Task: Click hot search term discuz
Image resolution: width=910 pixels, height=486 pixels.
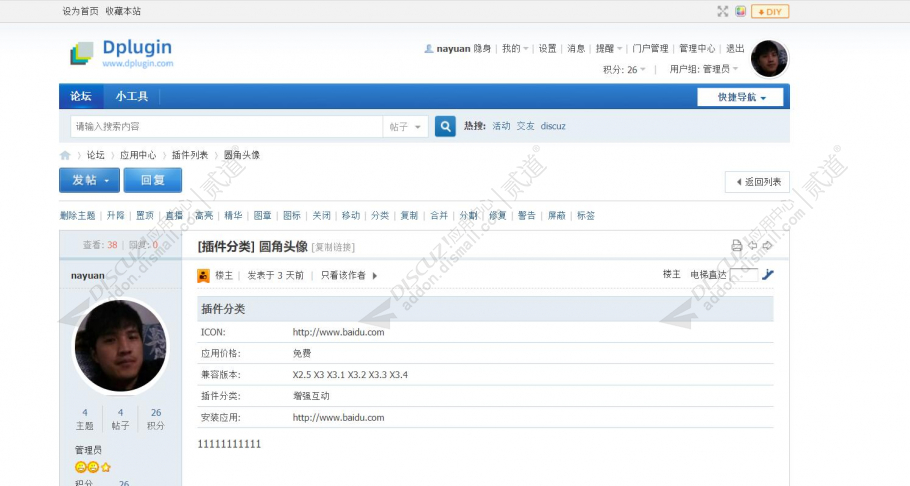Action: (553, 126)
